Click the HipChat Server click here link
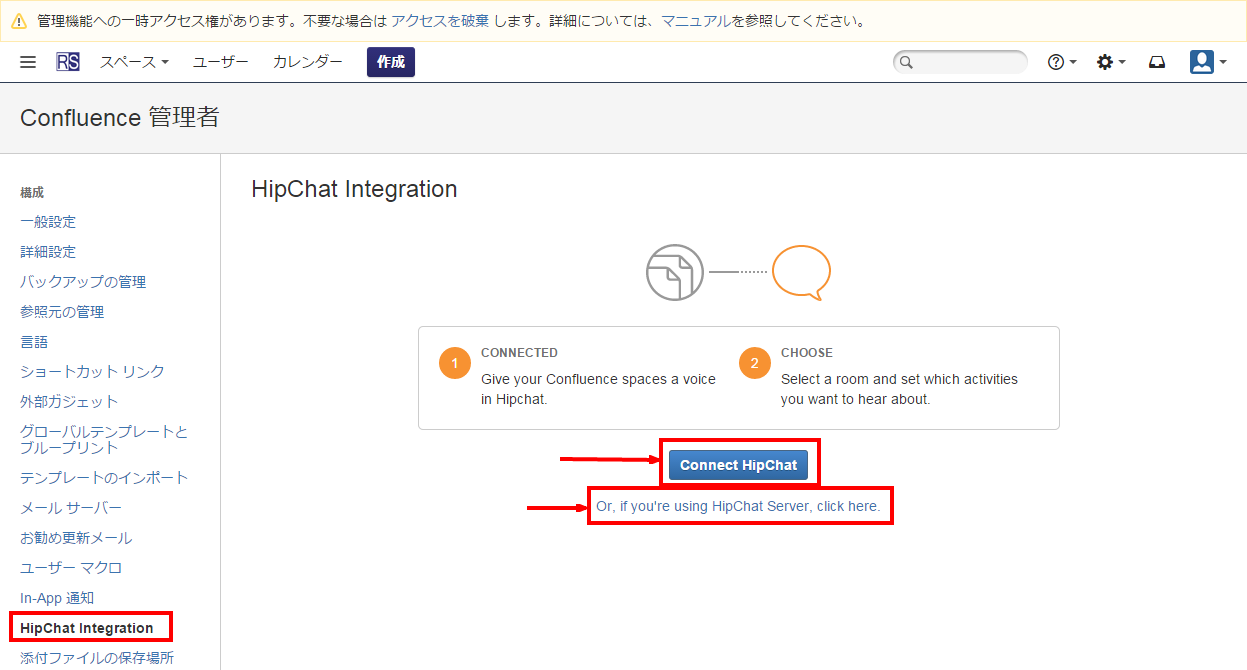 (x=738, y=506)
